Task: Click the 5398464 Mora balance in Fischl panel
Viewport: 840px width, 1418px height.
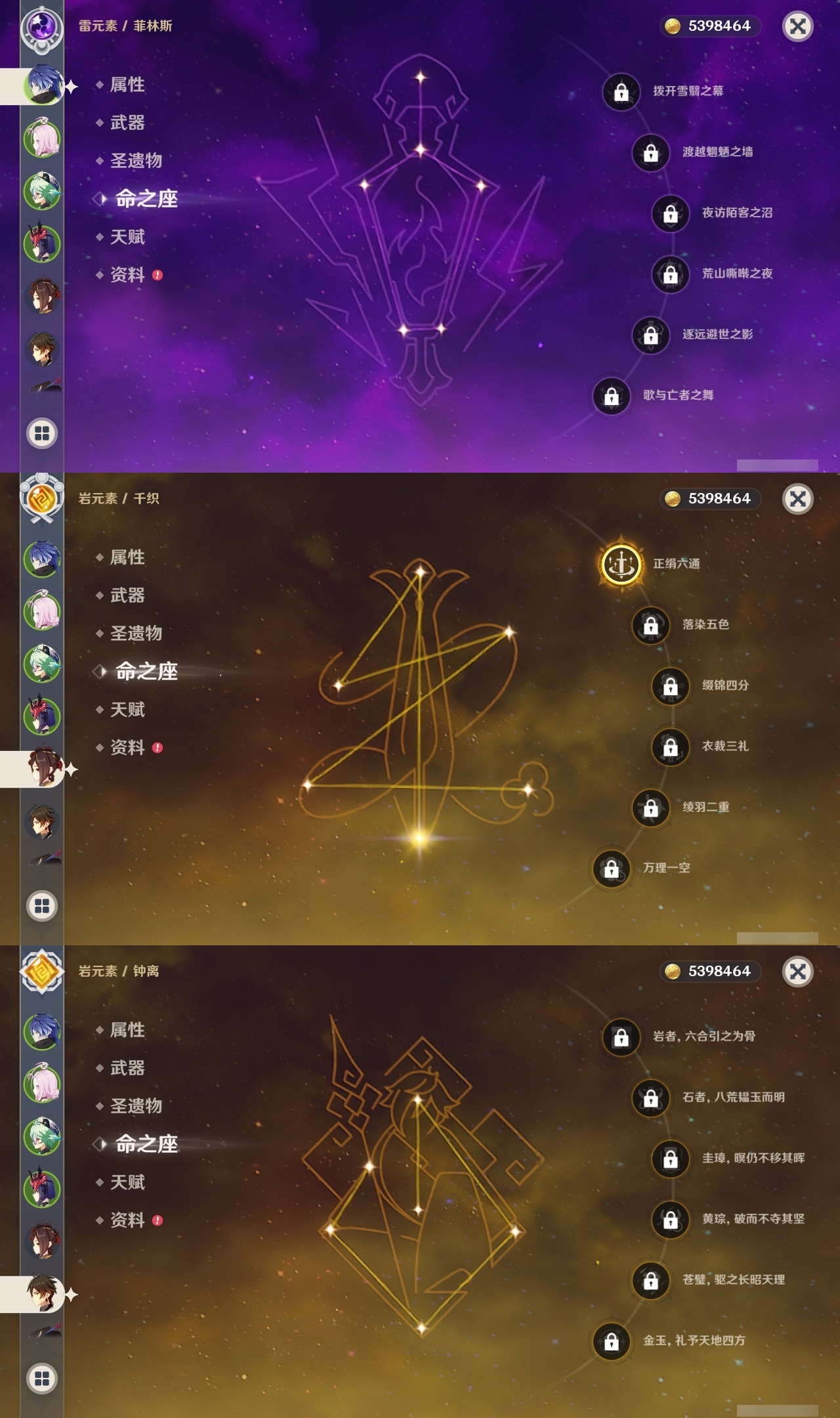Action: tap(711, 26)
